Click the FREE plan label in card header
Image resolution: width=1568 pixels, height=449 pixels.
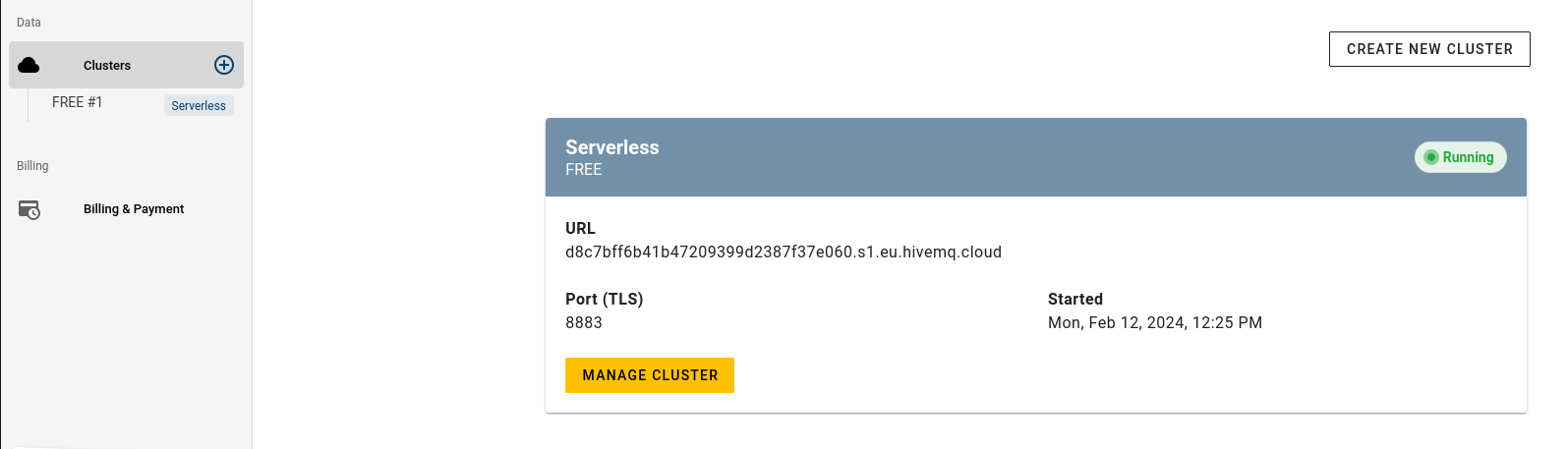(x=584, y=169)
